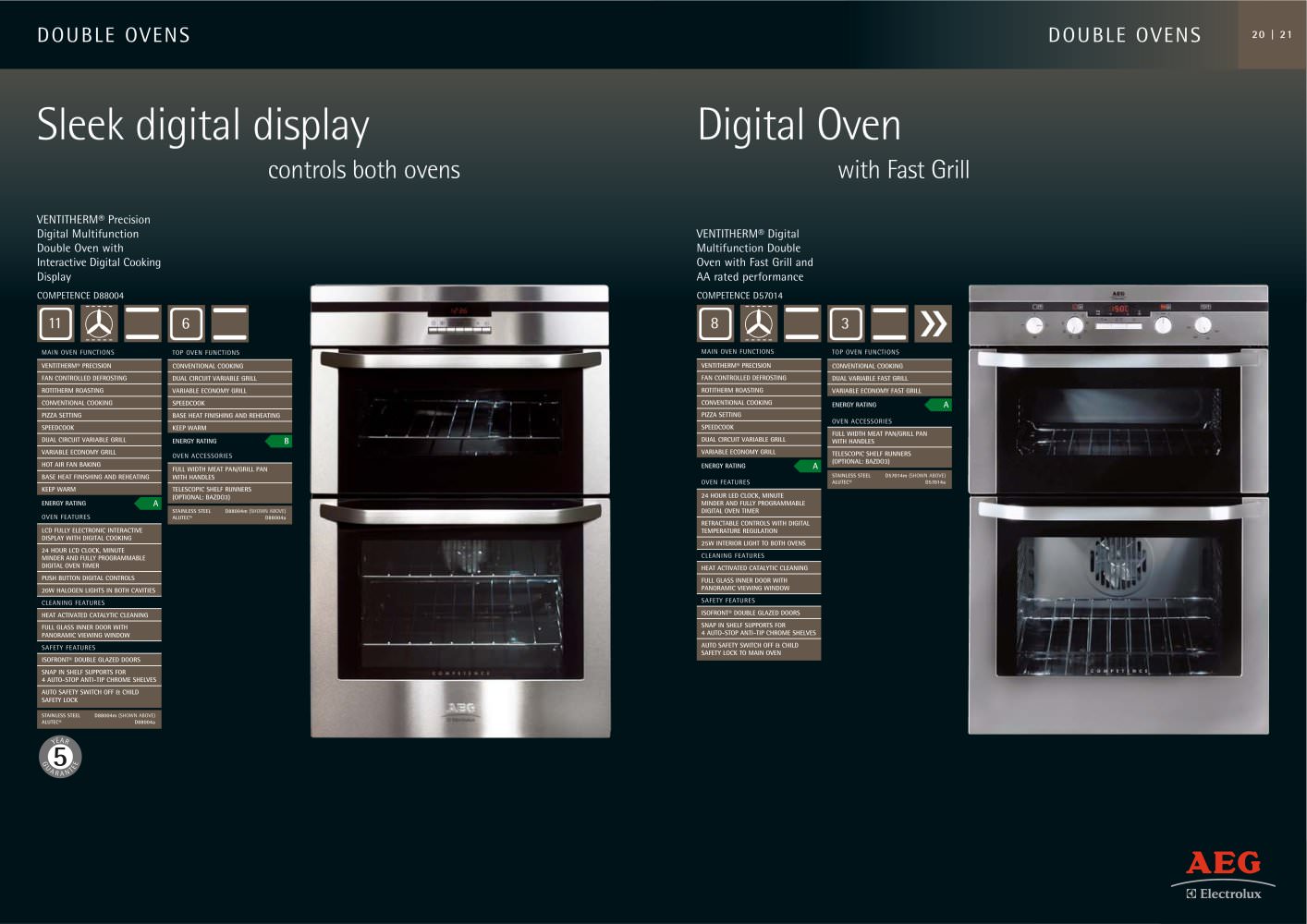The width and height of the screenshot is (1307, 924).
Task: Click 'RETRACTABLE CONTROLS WITH DIGITAL TEMPERATURE REGULATION' row
Action: [759, 527]
